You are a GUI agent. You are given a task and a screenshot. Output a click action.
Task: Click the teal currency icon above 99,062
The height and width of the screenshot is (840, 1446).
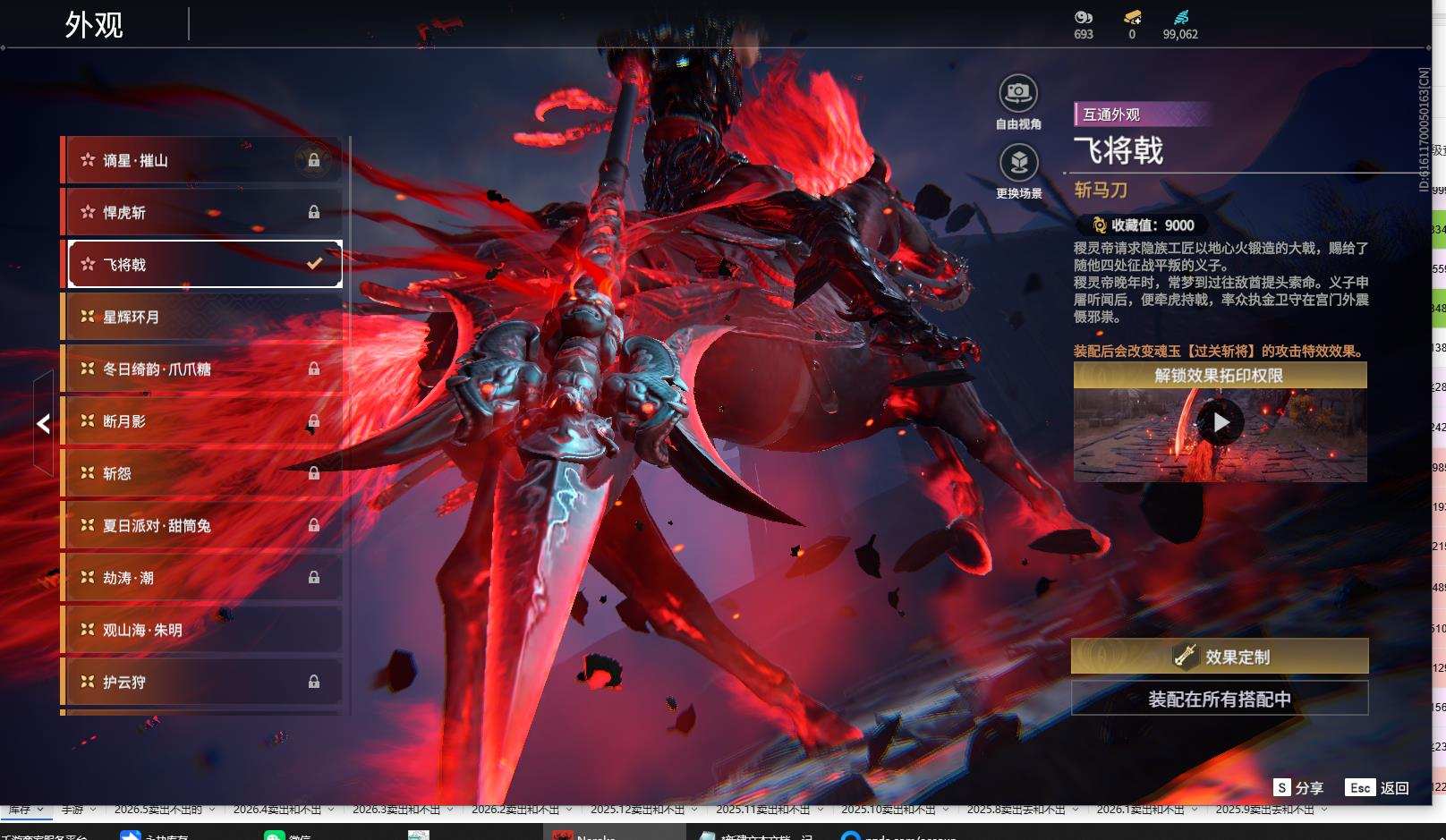point(1181,17)
